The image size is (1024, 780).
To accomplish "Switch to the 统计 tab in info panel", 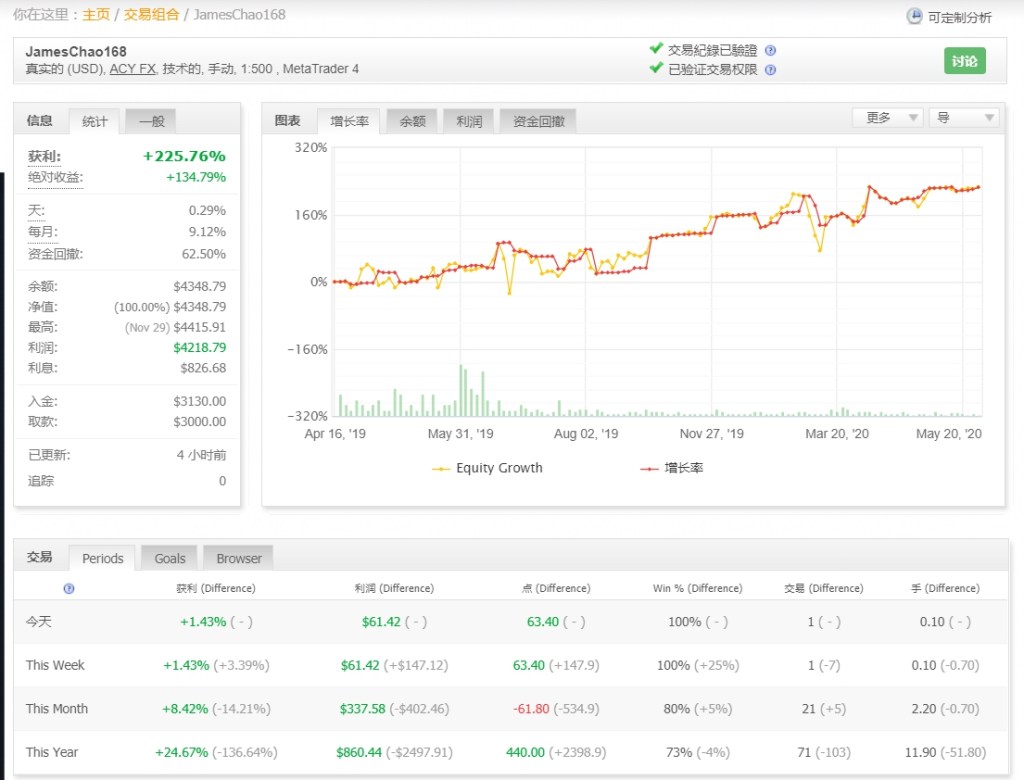I will [x=95, y=121].
